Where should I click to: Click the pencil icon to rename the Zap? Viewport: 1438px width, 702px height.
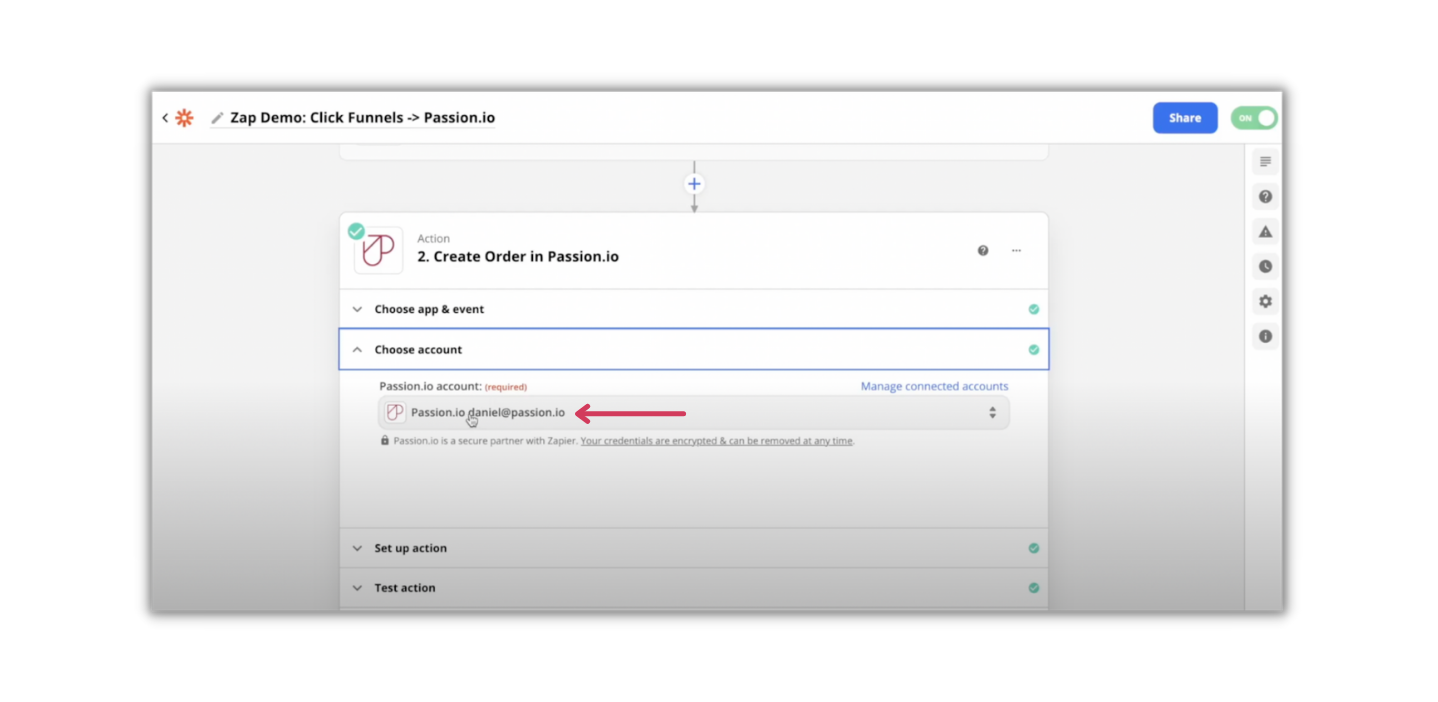(x=216, y=117)
